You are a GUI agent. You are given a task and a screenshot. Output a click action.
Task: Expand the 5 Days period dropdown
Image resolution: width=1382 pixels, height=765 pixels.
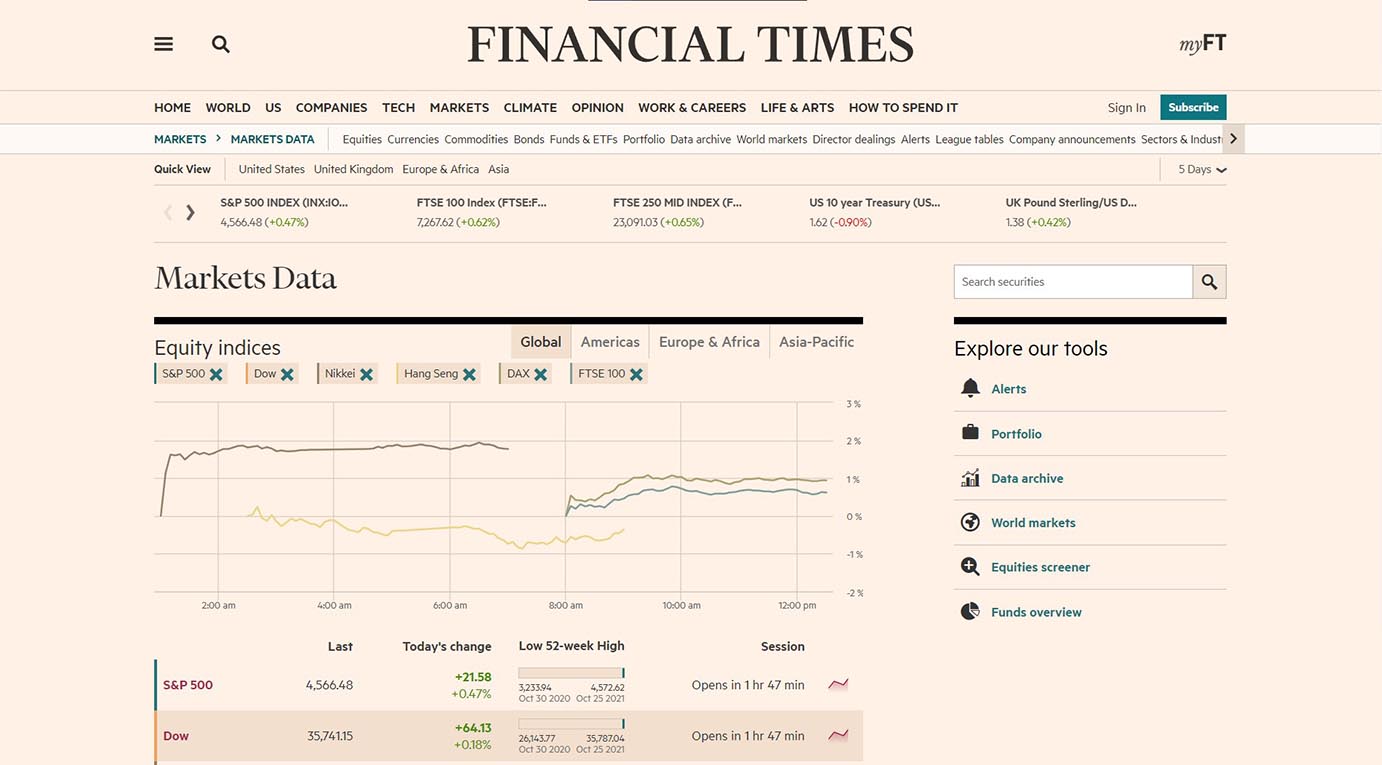coord(1202,169)
